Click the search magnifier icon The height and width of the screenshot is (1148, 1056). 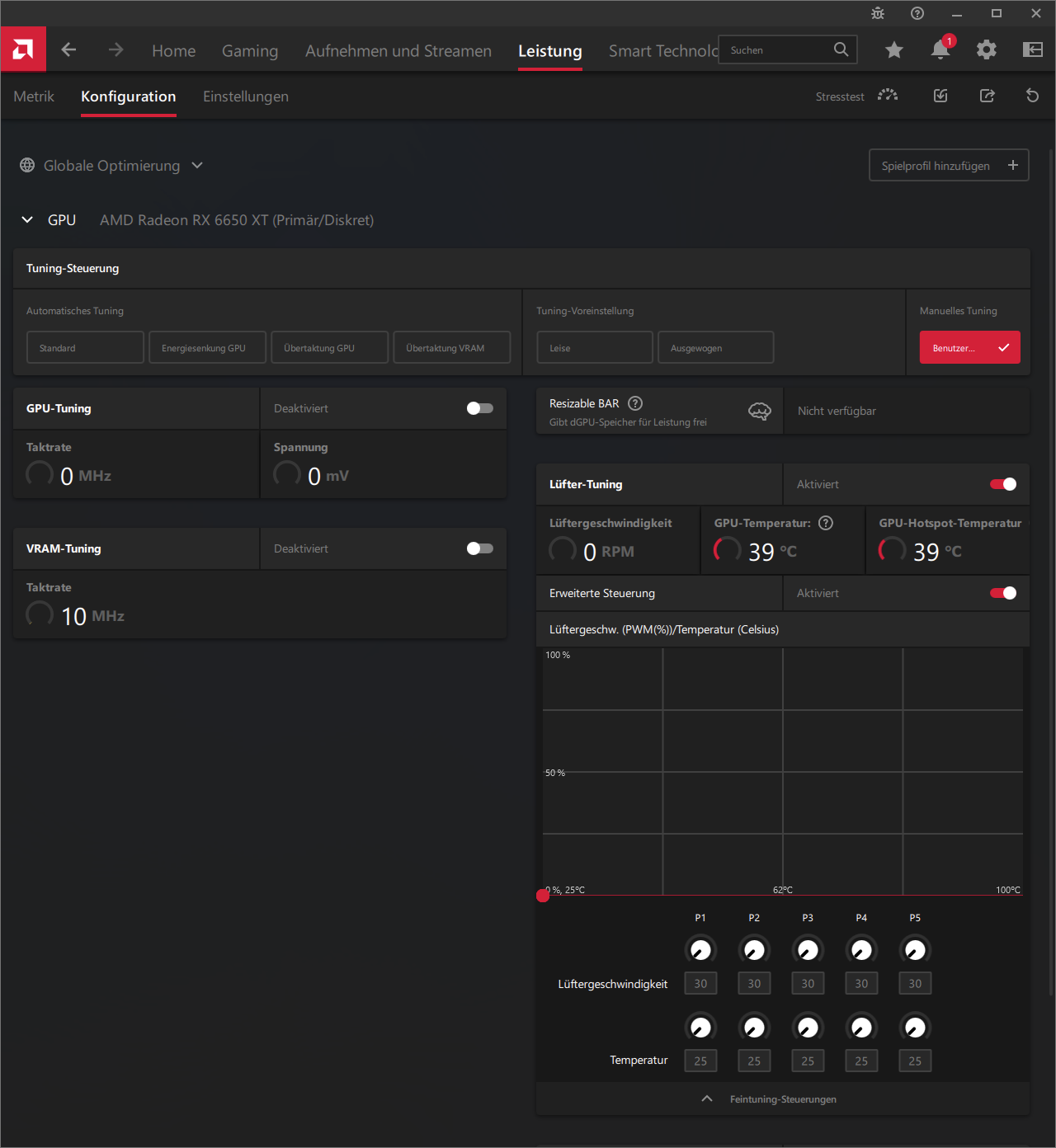point(841,49)
